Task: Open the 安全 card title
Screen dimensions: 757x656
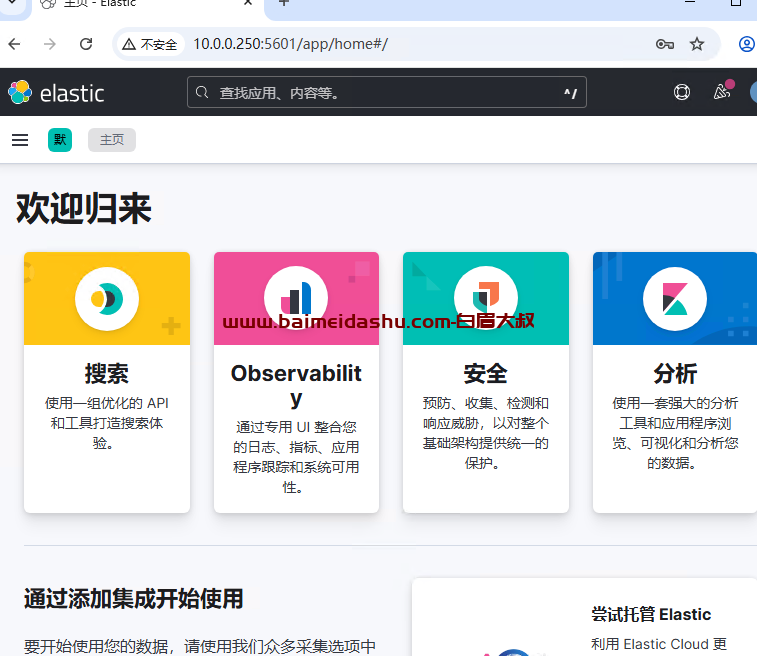Action: pyautogui.click(x=486, y=374)
